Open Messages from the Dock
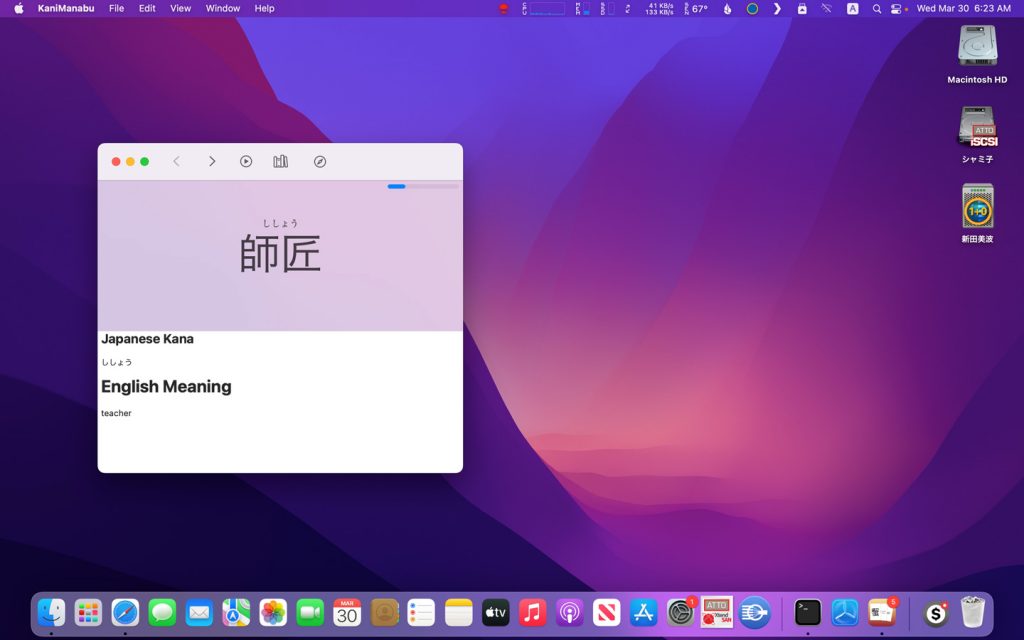This screenshot has width=1024, height=640. click(162, 613)
